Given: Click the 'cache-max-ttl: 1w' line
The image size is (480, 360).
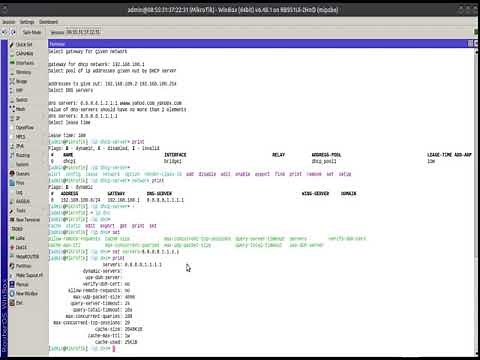Looking at the screenshot, I should [x=109, y=336].
